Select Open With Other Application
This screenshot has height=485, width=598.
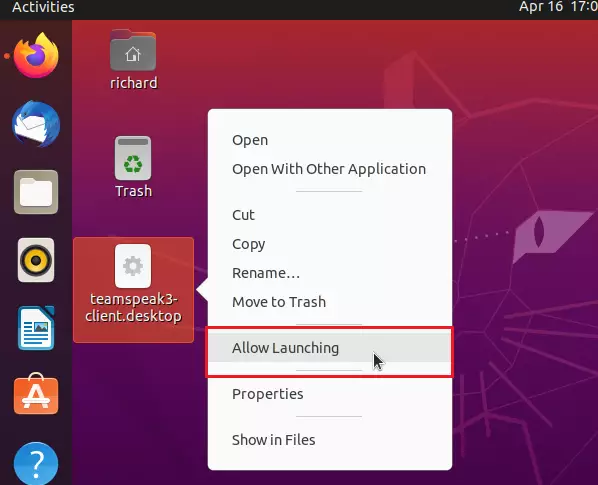pos(330,169)
